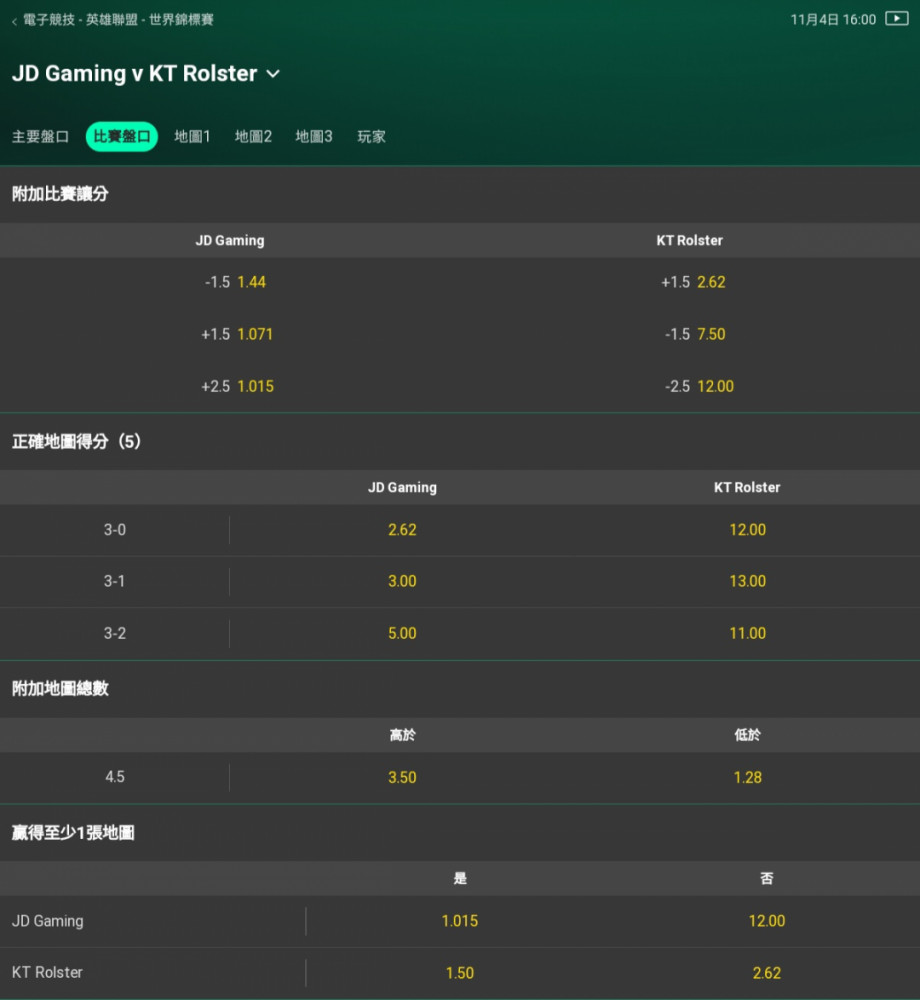This screenshot has width=920, height=1000.
Task: Click the 3-1 score row label
Action: [115, 582]
